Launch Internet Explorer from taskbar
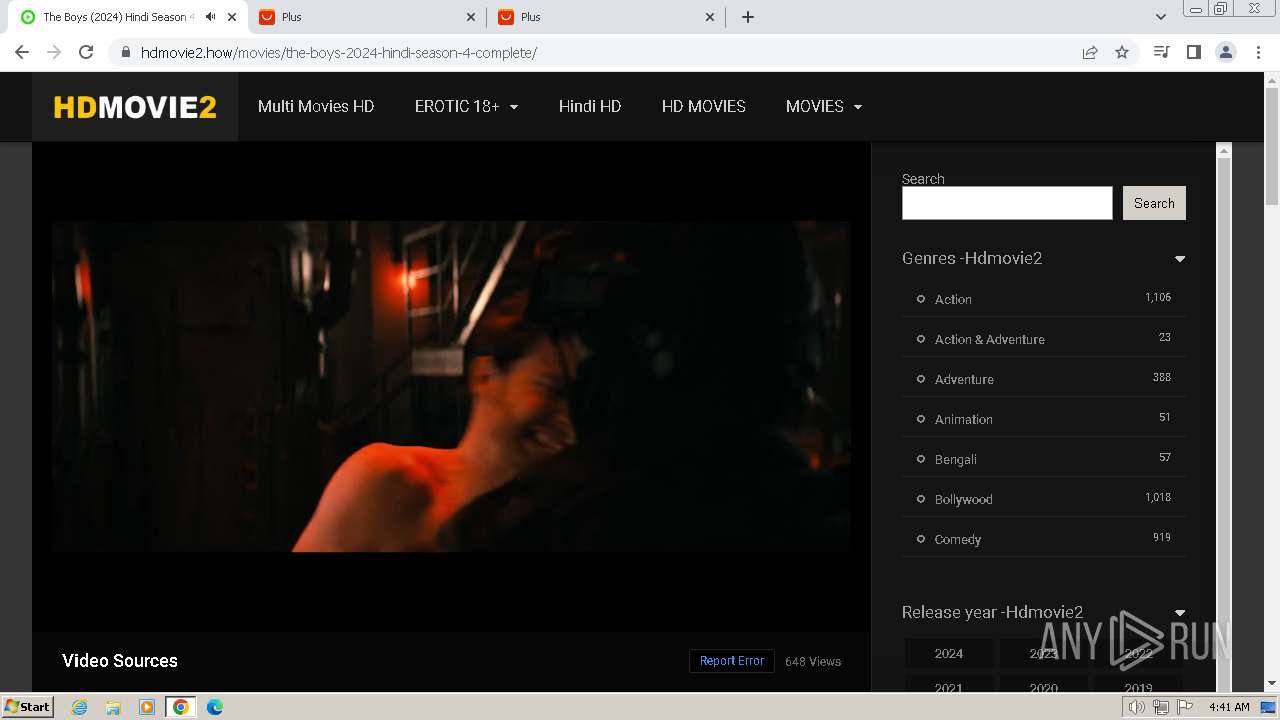Screen dimensions: 1280x720 [x=80, y=707]
